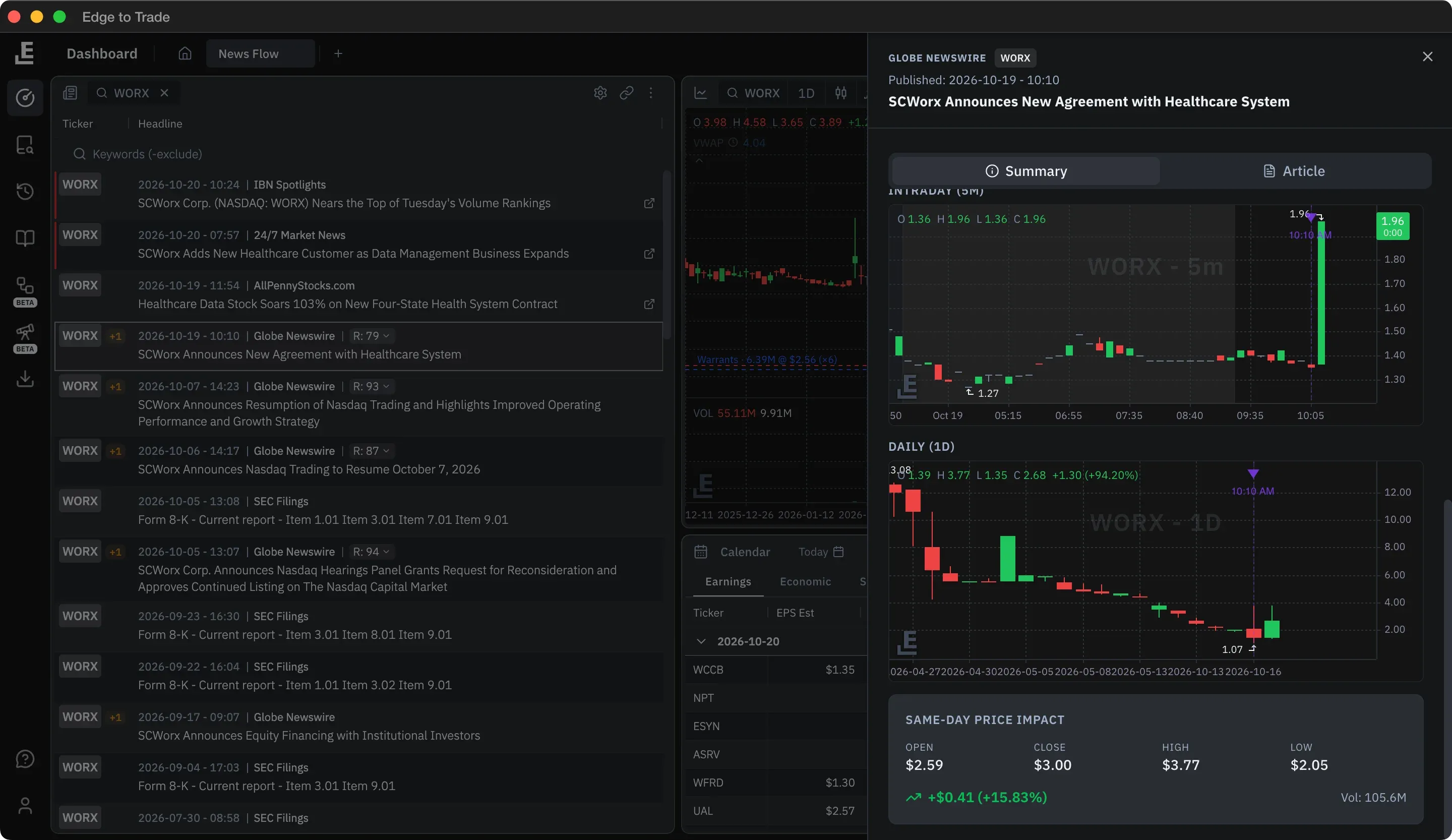
Task: Click the Calendar panel icon
Action: tap(701, 552)
